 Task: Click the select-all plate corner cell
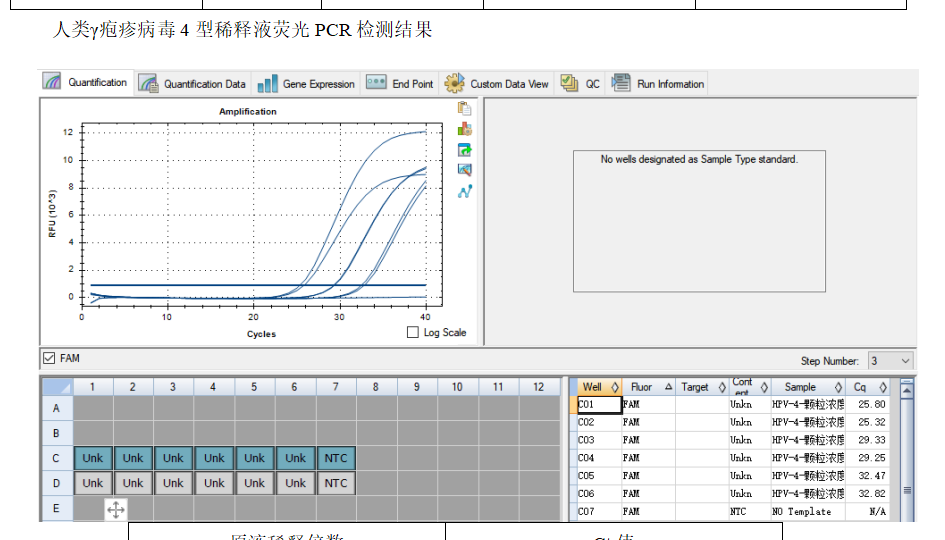coord(57,387)
